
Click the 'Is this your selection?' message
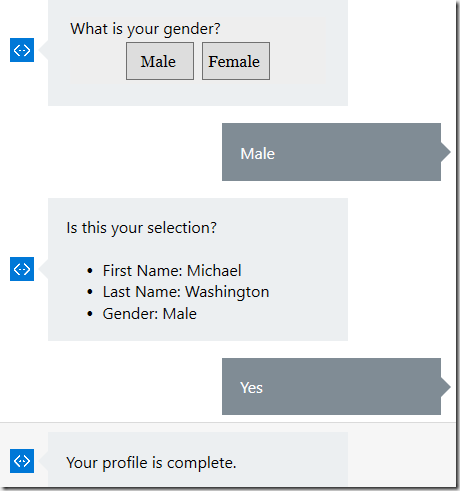[141, 228]
